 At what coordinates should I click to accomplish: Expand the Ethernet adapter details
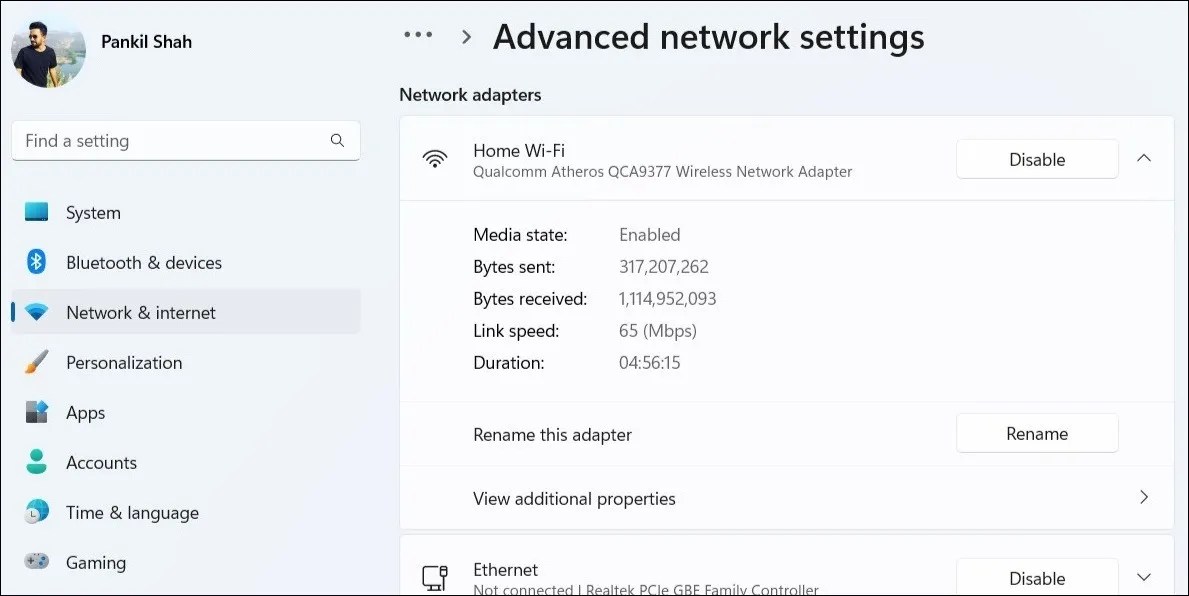tap(1143, 576)
